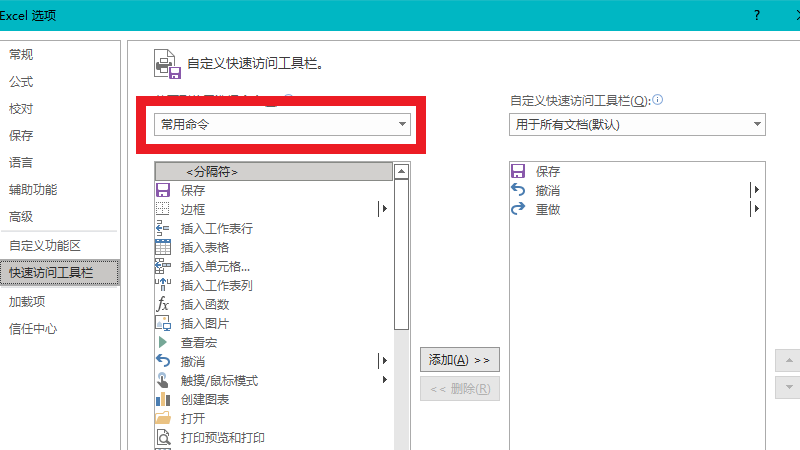Click the info icon beside 自定义快速访问工具栏(Q)

[658, 99]
